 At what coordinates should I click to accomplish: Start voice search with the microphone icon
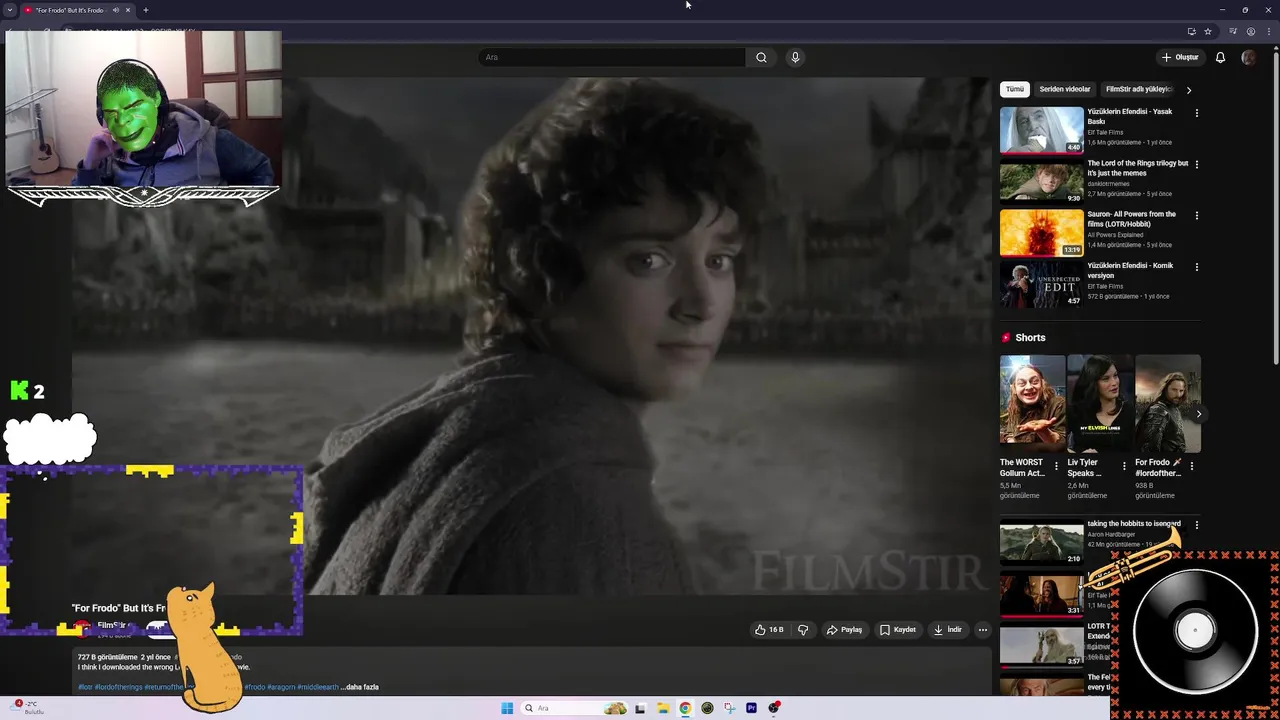coord(795,57)
